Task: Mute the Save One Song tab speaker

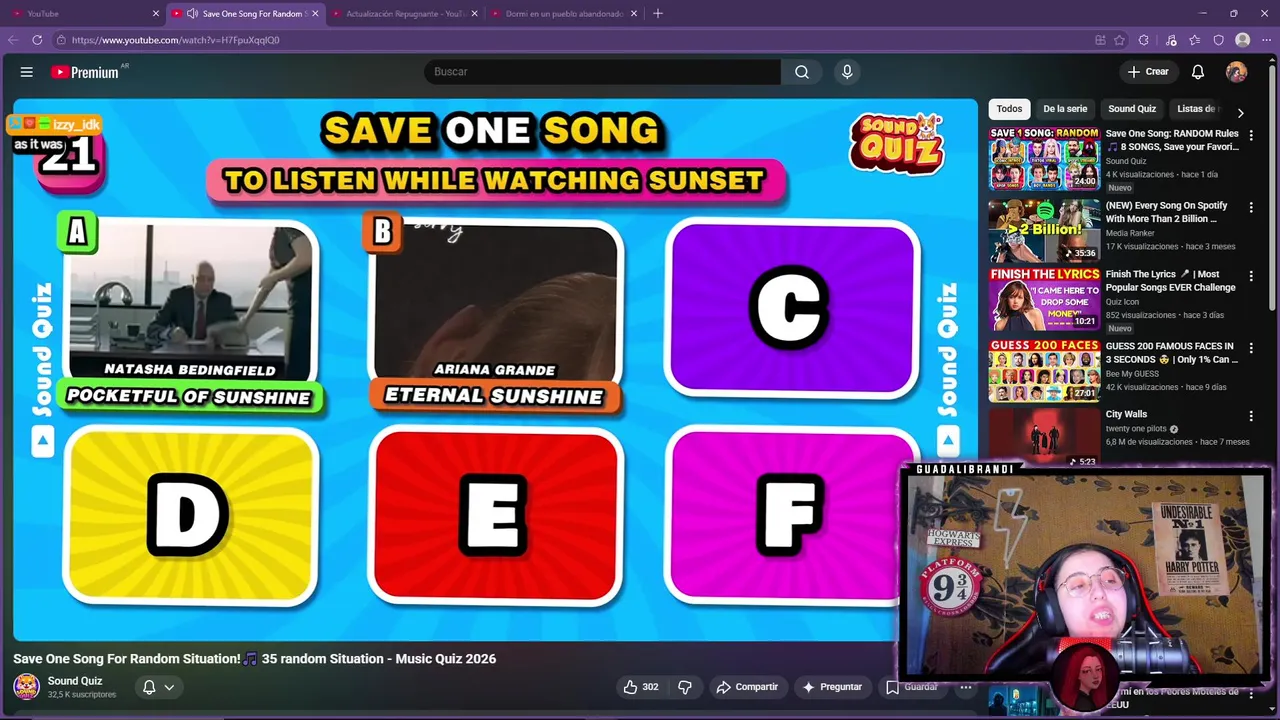Action: coord(192,14)
